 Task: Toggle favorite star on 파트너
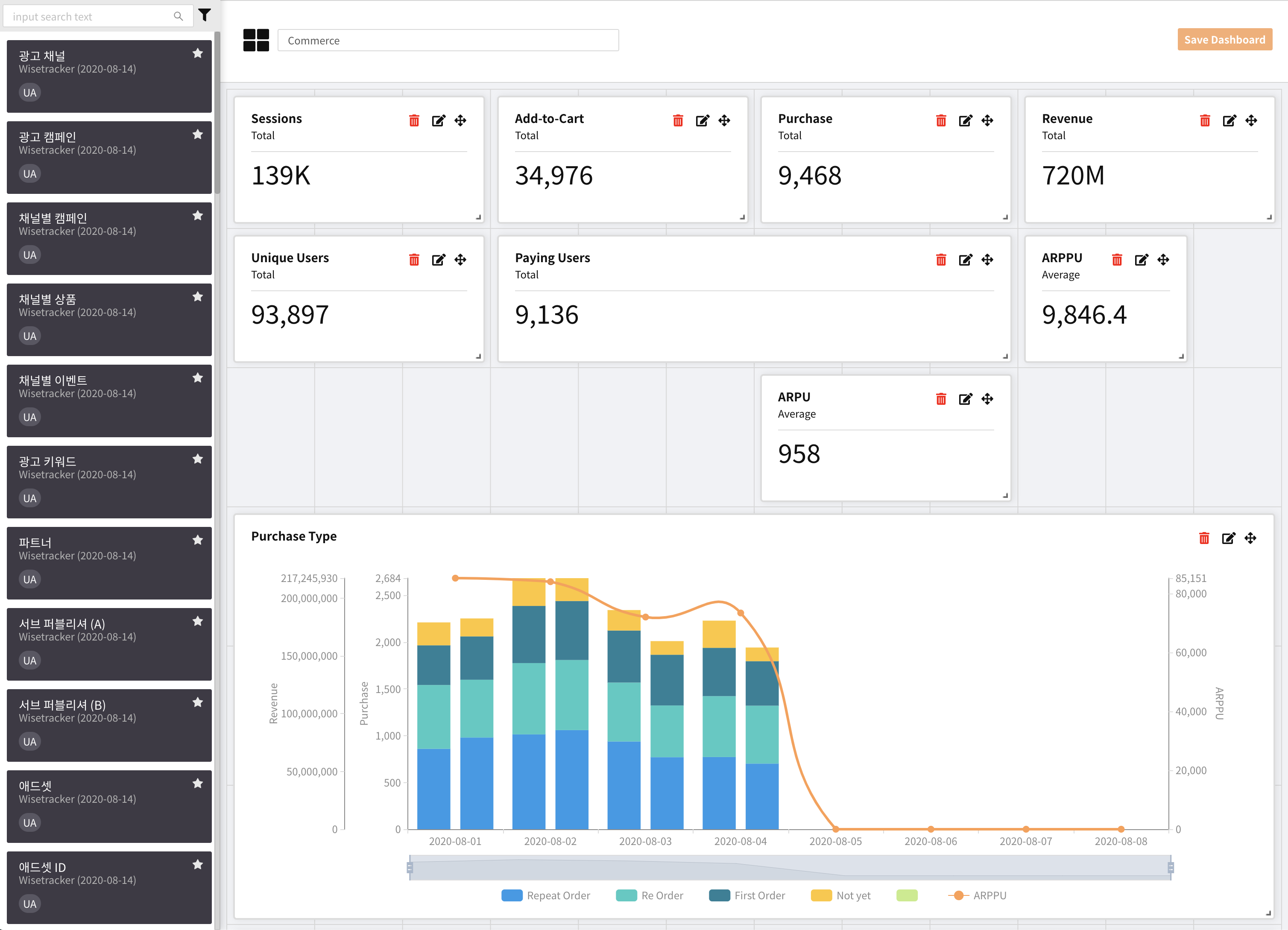point(198,540)
